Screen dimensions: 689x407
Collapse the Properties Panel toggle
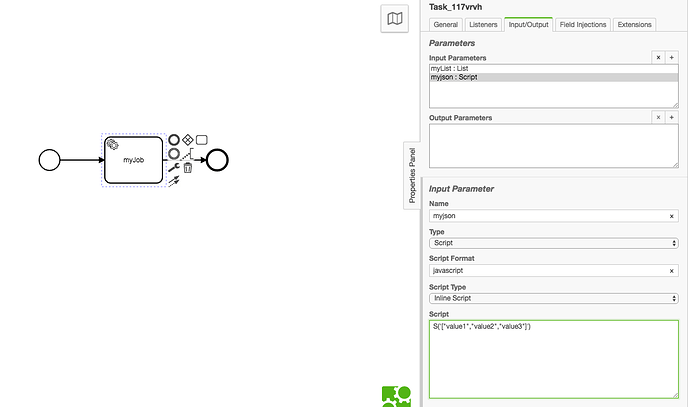click(412, 175)
